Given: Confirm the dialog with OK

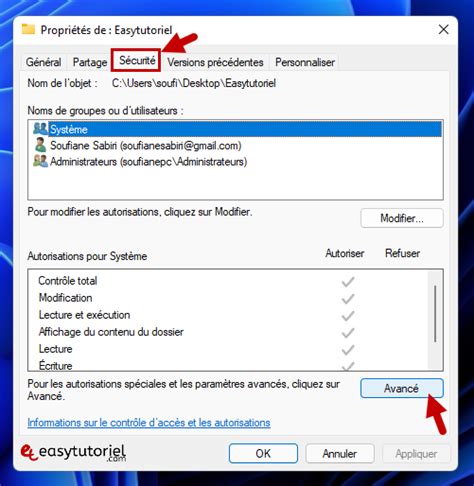Looking at the screenshot, I should point(263,453).
